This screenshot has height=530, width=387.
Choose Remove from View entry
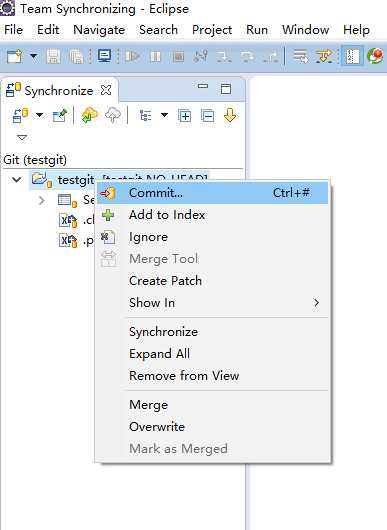[x=213, y=376]
